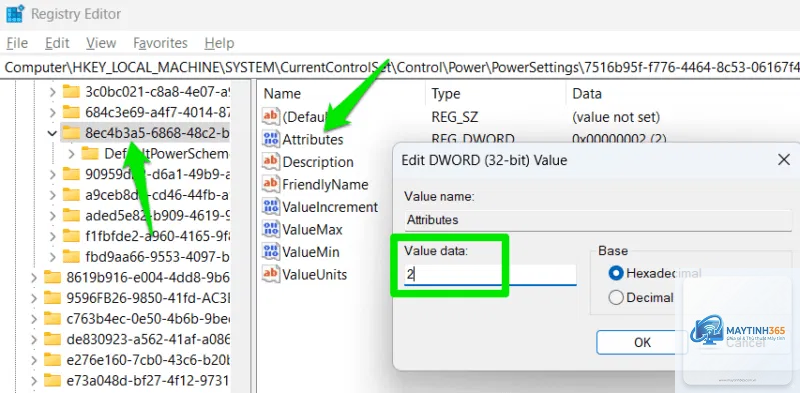Expand the 3c0bc021-c8a8-4e07 key
This screenshot has height=393, width=800.
(52, 92)
